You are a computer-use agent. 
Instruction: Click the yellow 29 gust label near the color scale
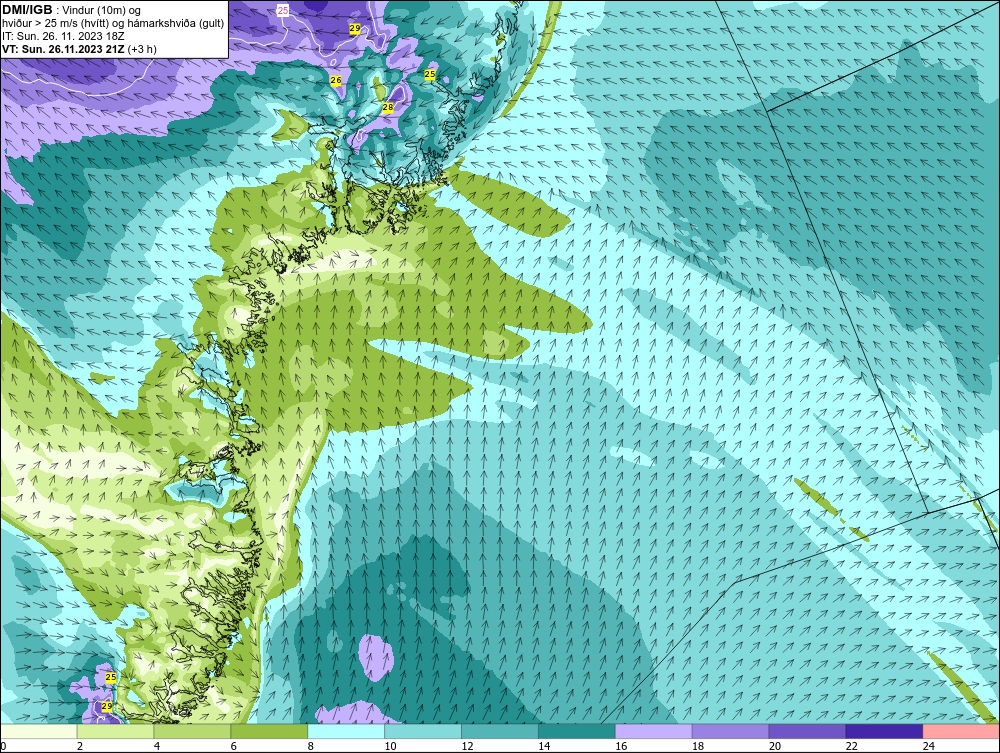click(107, 706)
